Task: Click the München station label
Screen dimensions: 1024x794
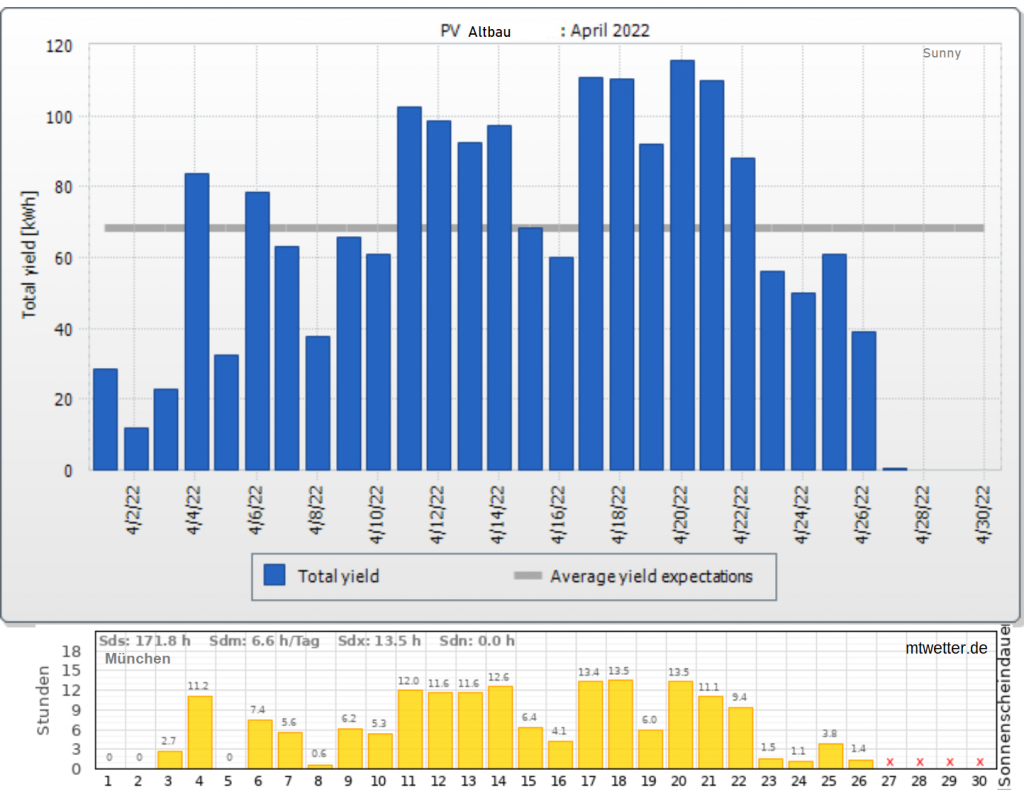Action: pyautogui.click(x=137, y=659)
